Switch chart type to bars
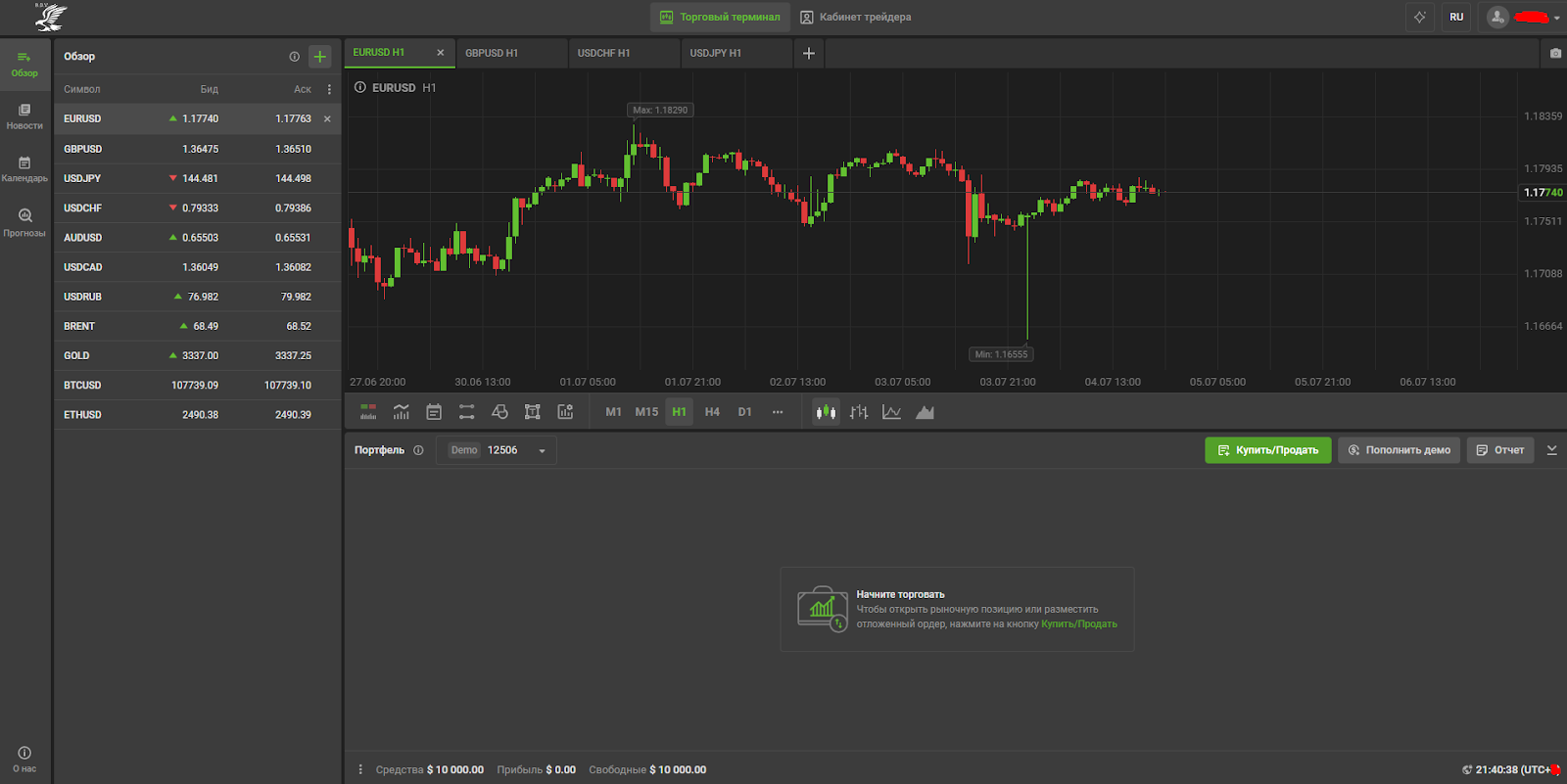Viewport: 1567px width, 784px height. pyautogui.click(x=859, y=412)
